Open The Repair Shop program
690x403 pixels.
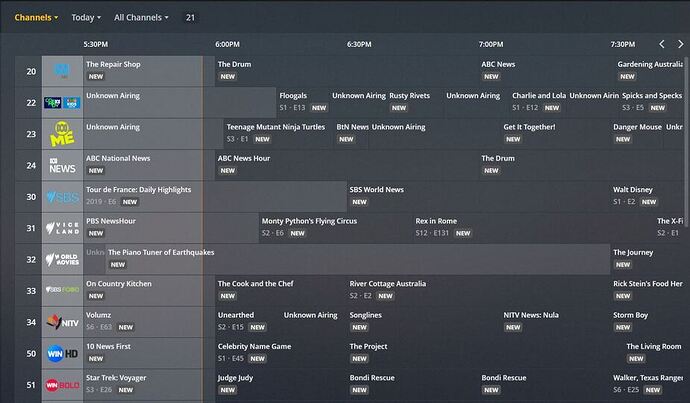click(149, 71)
